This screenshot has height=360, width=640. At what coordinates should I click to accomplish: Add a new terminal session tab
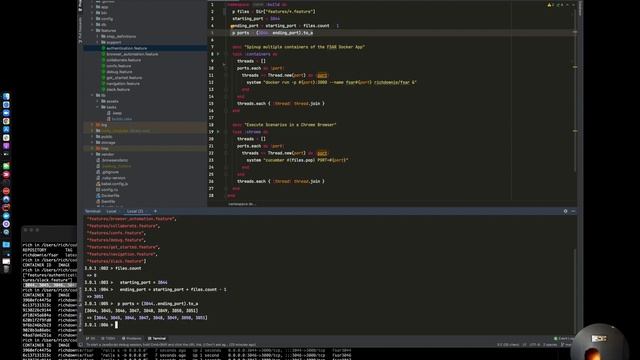coord(155,211)
